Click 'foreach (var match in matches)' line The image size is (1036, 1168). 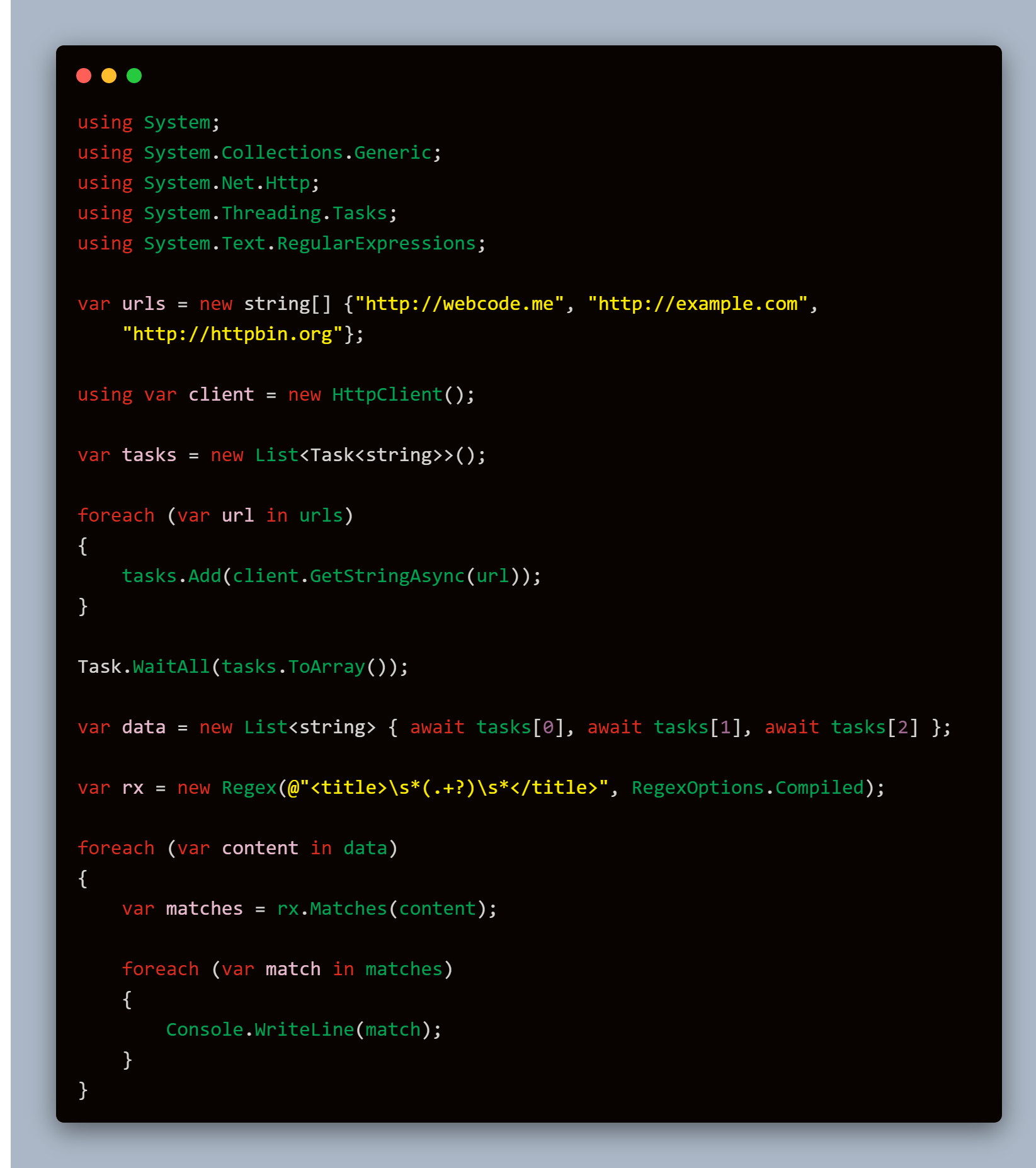288,969
